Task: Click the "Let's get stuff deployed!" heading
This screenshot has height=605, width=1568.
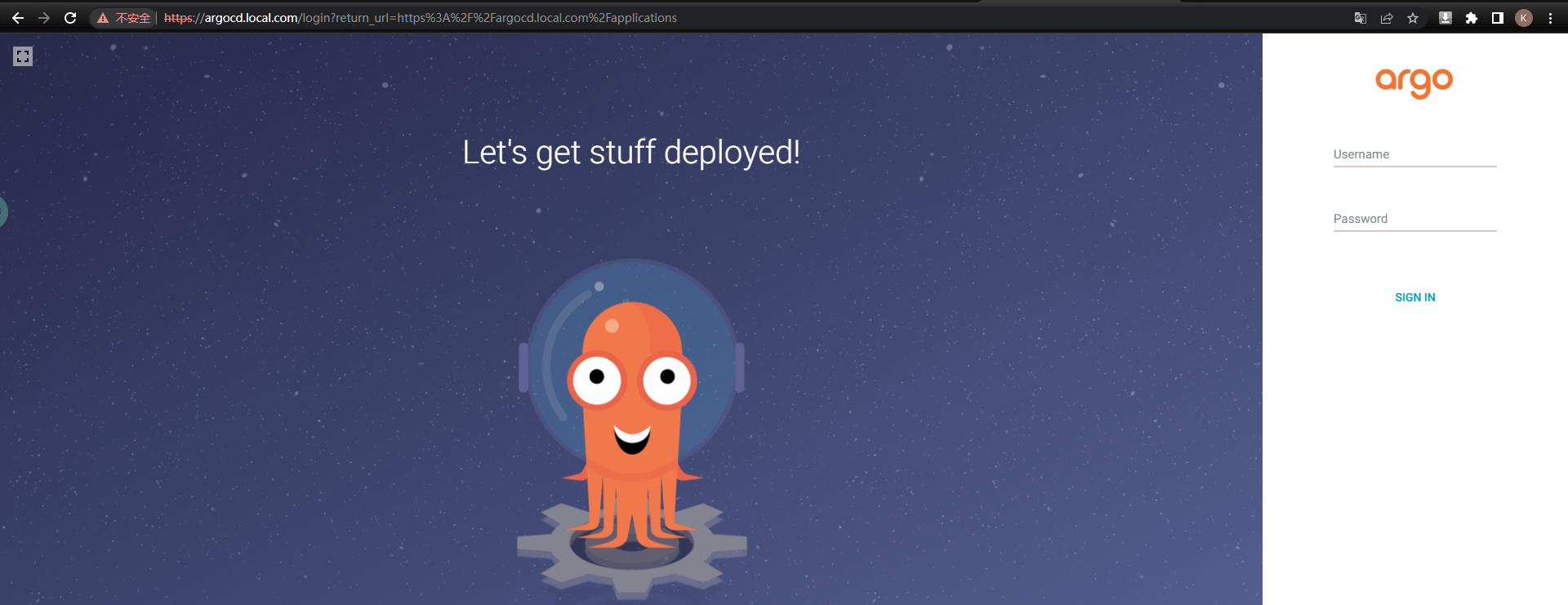Action: 631,153
